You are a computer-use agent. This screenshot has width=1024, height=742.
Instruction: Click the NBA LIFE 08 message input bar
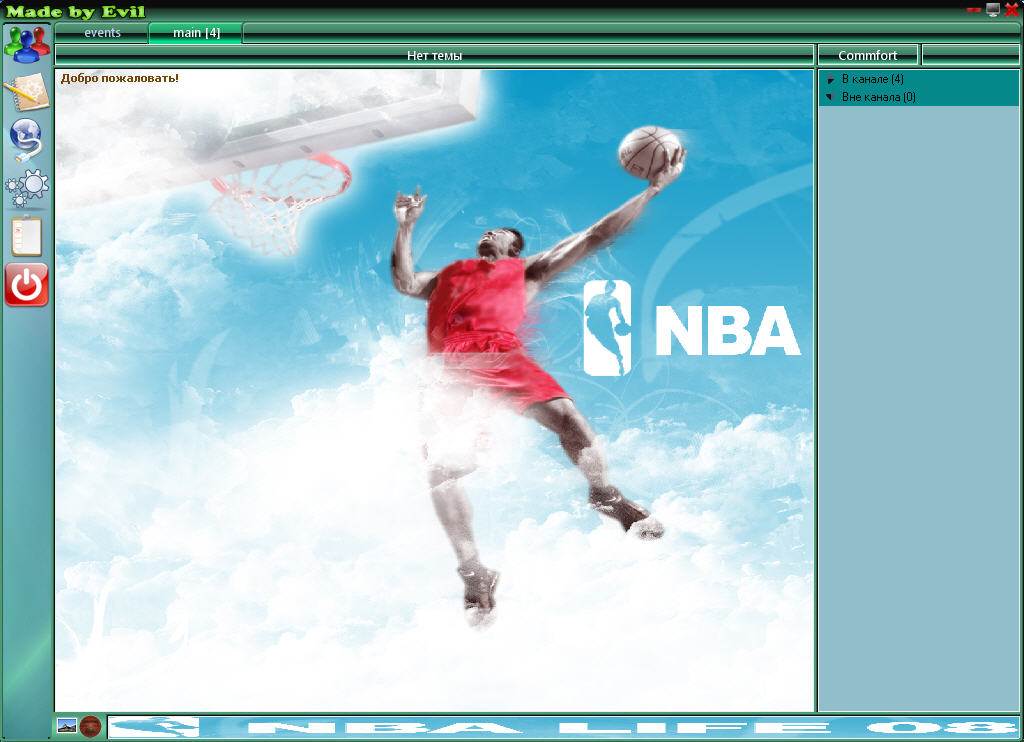coord(563,726)
